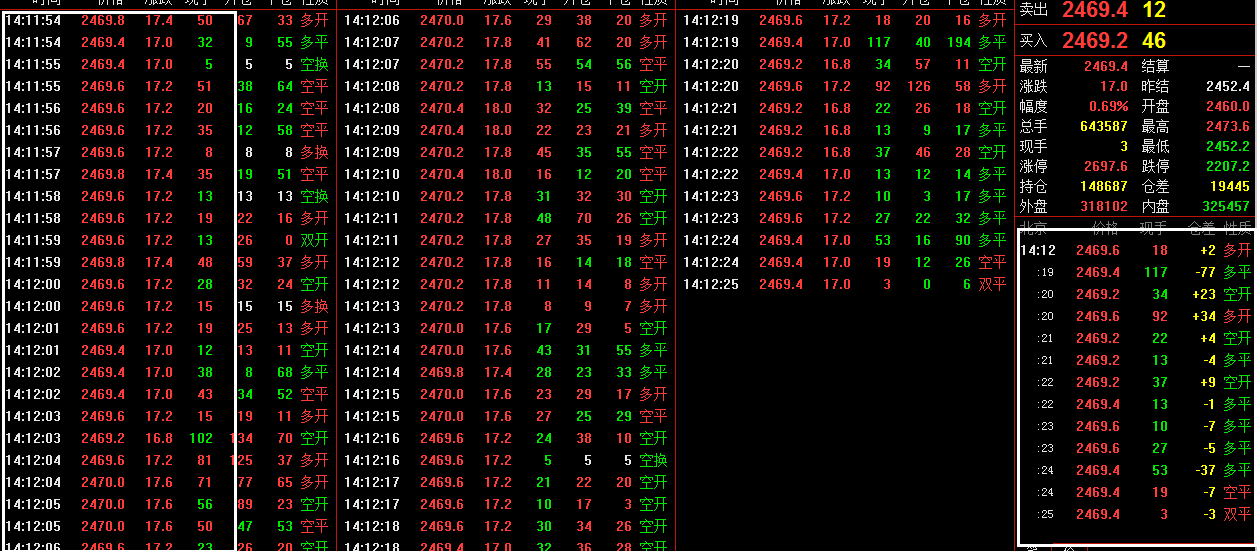
Task: Click the 昨结 previous settlement 2452.4
Action: click(x=1227, y=87)
